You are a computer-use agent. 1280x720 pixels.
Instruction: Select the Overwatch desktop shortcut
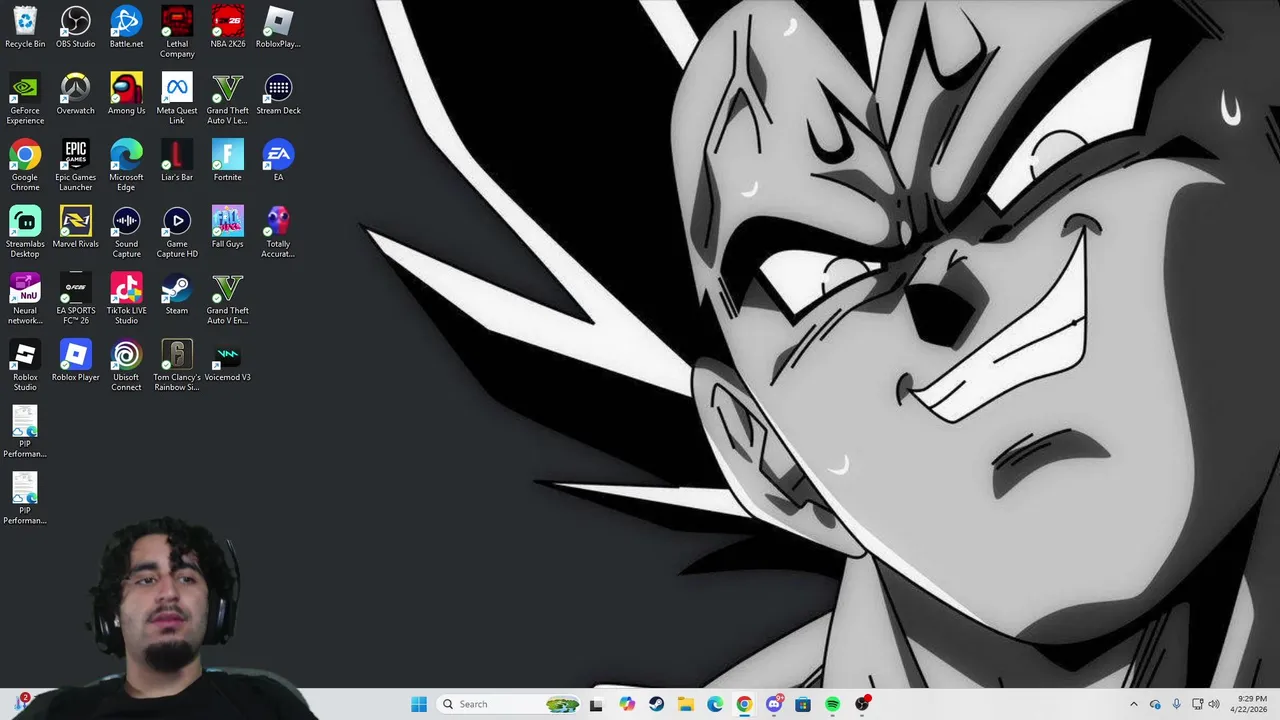click(x=76, y=94)
